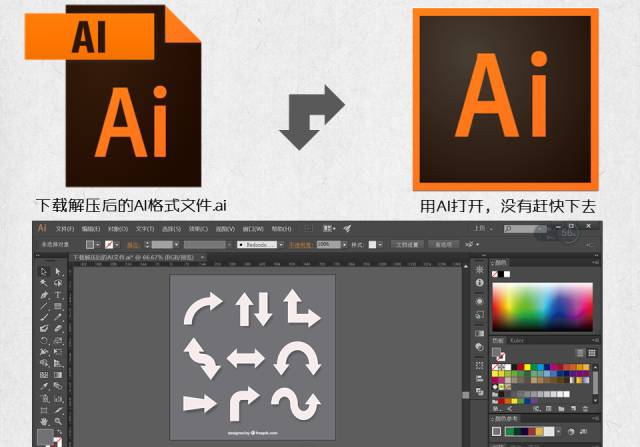Screen dimensions: 640x447
Task: Switch to the Kuler panel tab
Action: (517, 340)
